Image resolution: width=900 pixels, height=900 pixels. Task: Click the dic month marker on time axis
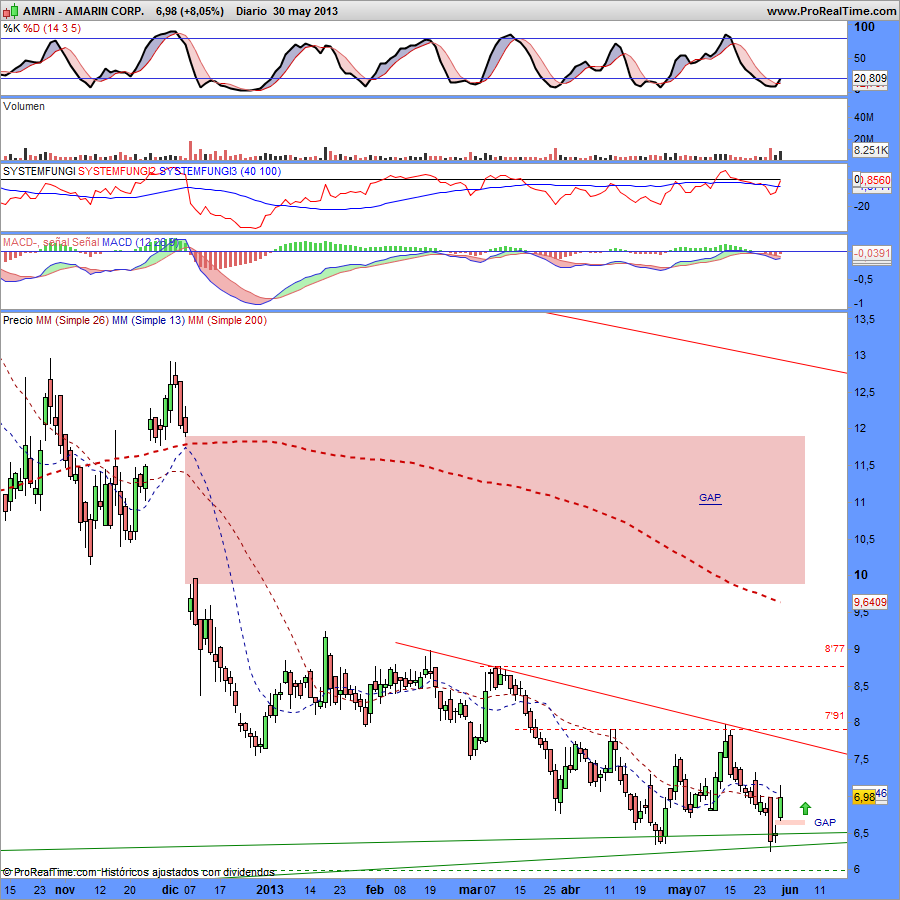tap(170, 889)
